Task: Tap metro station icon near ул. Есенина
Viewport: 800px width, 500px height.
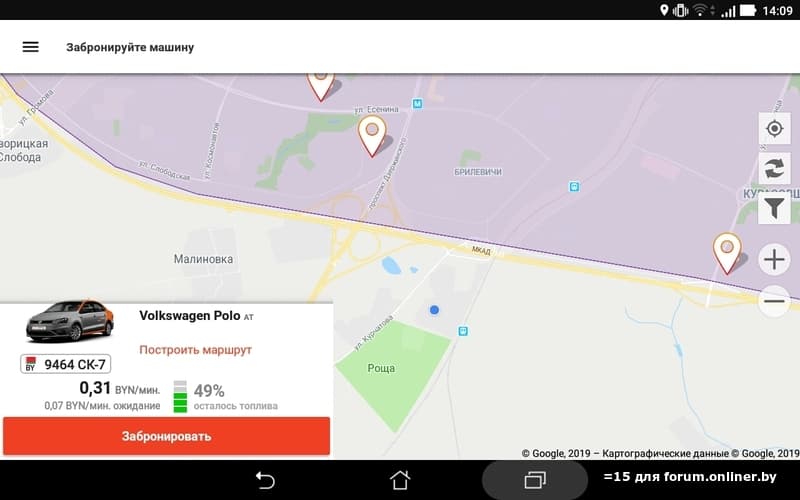Action: tap(417, 104)
